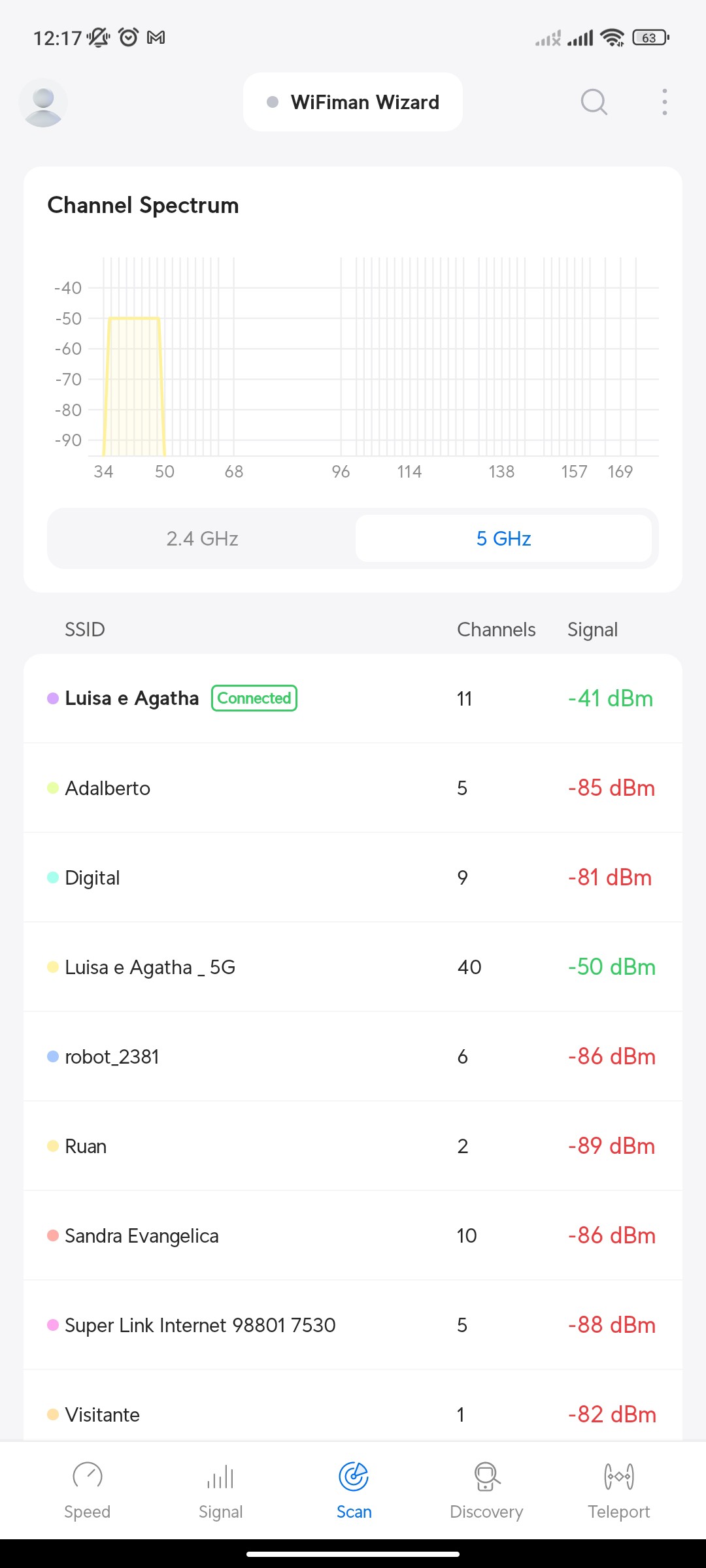706x1568 pixels.
Task: Select the 5 GHz band option
Action: point(503,538)
